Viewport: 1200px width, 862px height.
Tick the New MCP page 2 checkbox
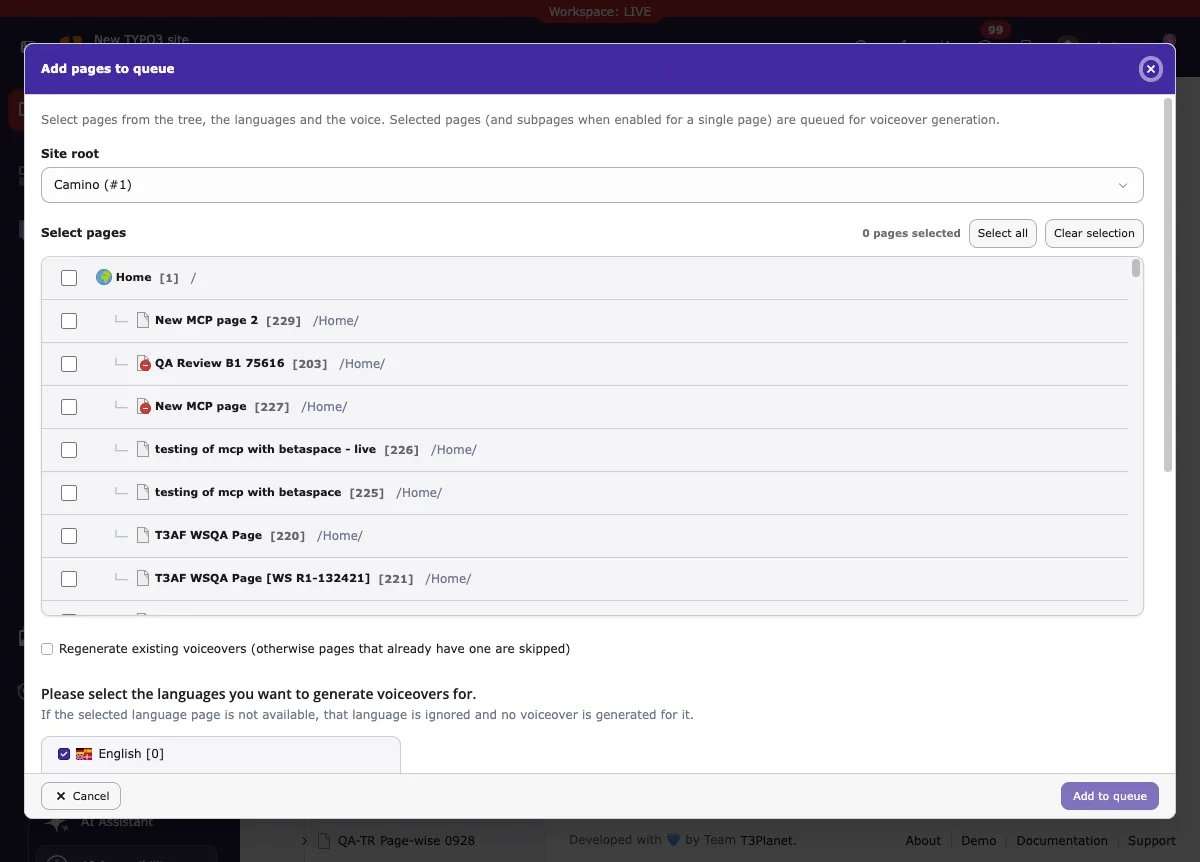click(69, 321)
